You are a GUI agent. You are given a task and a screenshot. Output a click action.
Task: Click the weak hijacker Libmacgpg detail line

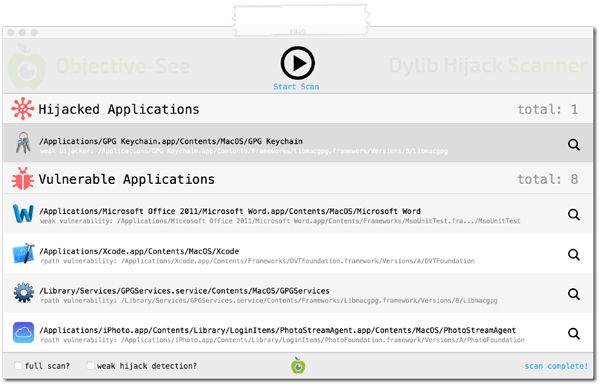[244, 151]
